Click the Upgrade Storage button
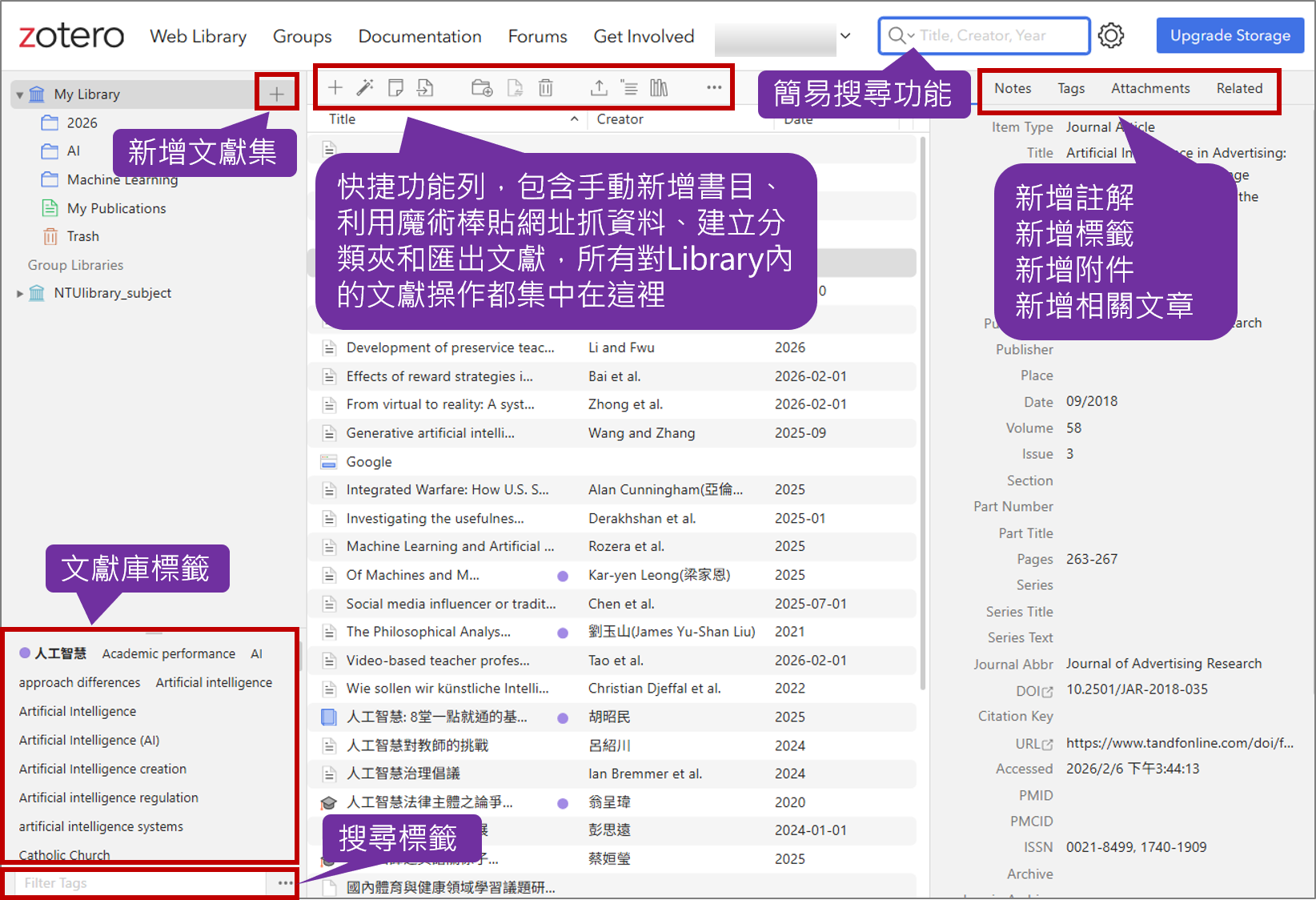 [1230, 36]
